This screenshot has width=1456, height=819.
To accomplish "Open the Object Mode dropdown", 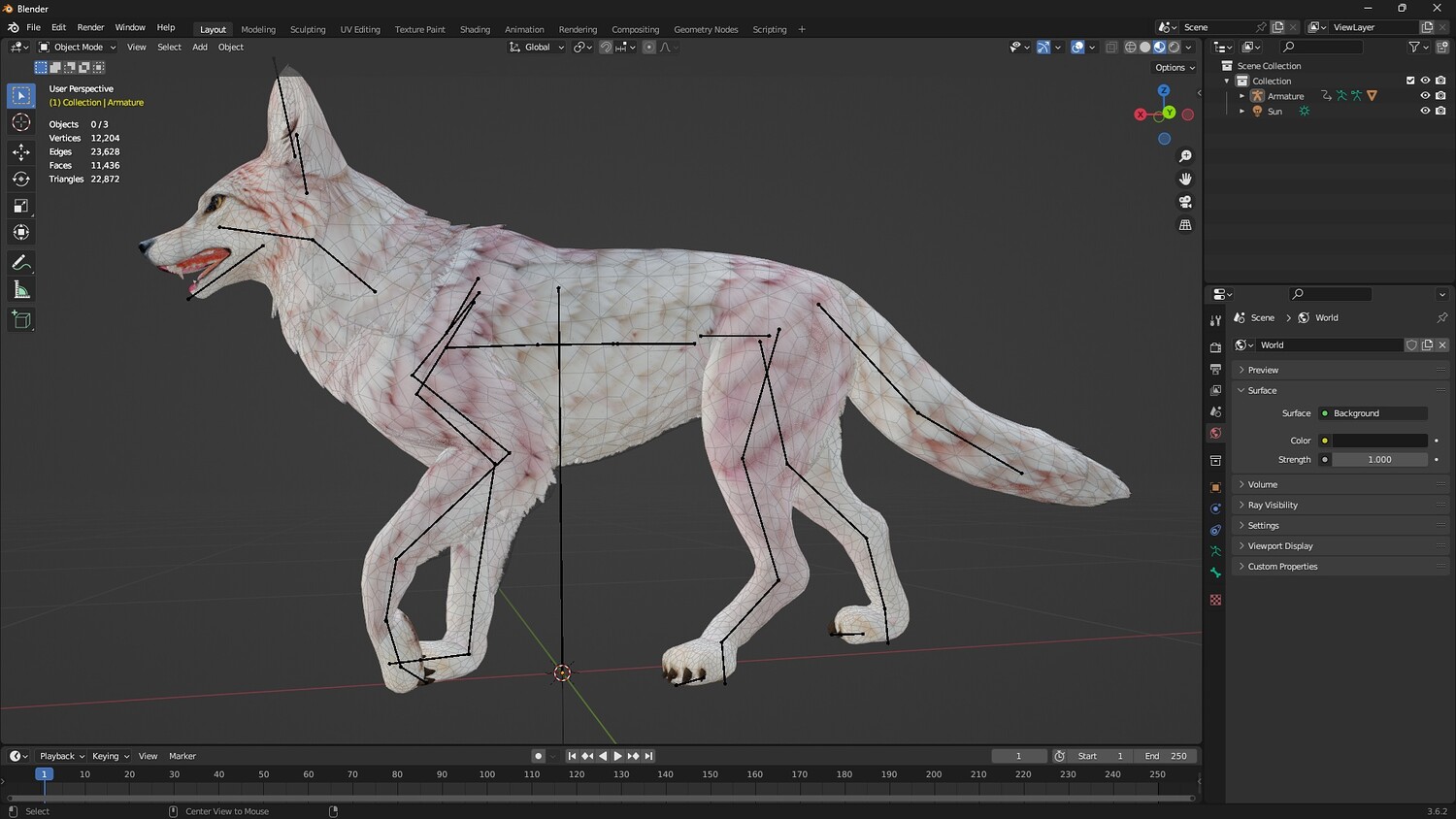I will pos(78,47).
